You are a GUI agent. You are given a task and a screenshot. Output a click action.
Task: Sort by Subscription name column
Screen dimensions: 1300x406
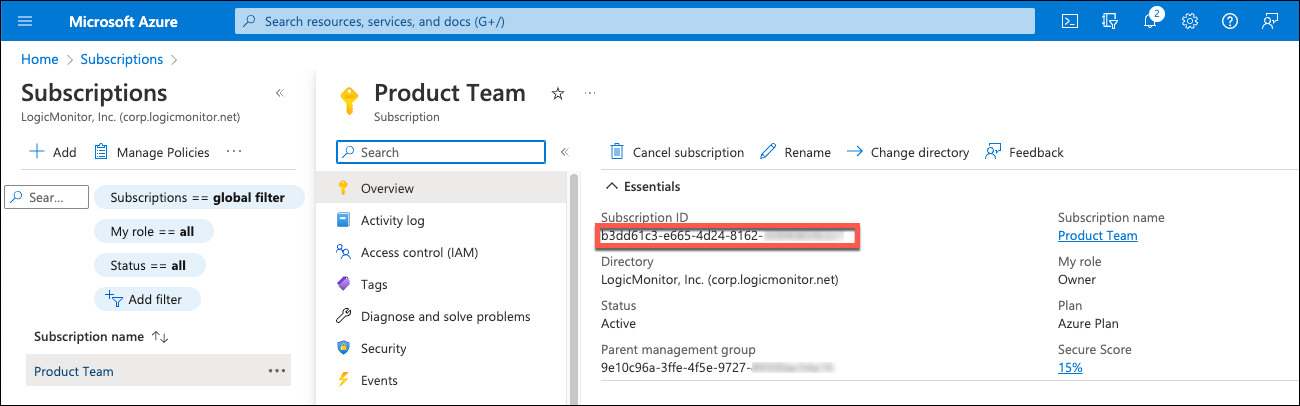click(x=101, y=337)
